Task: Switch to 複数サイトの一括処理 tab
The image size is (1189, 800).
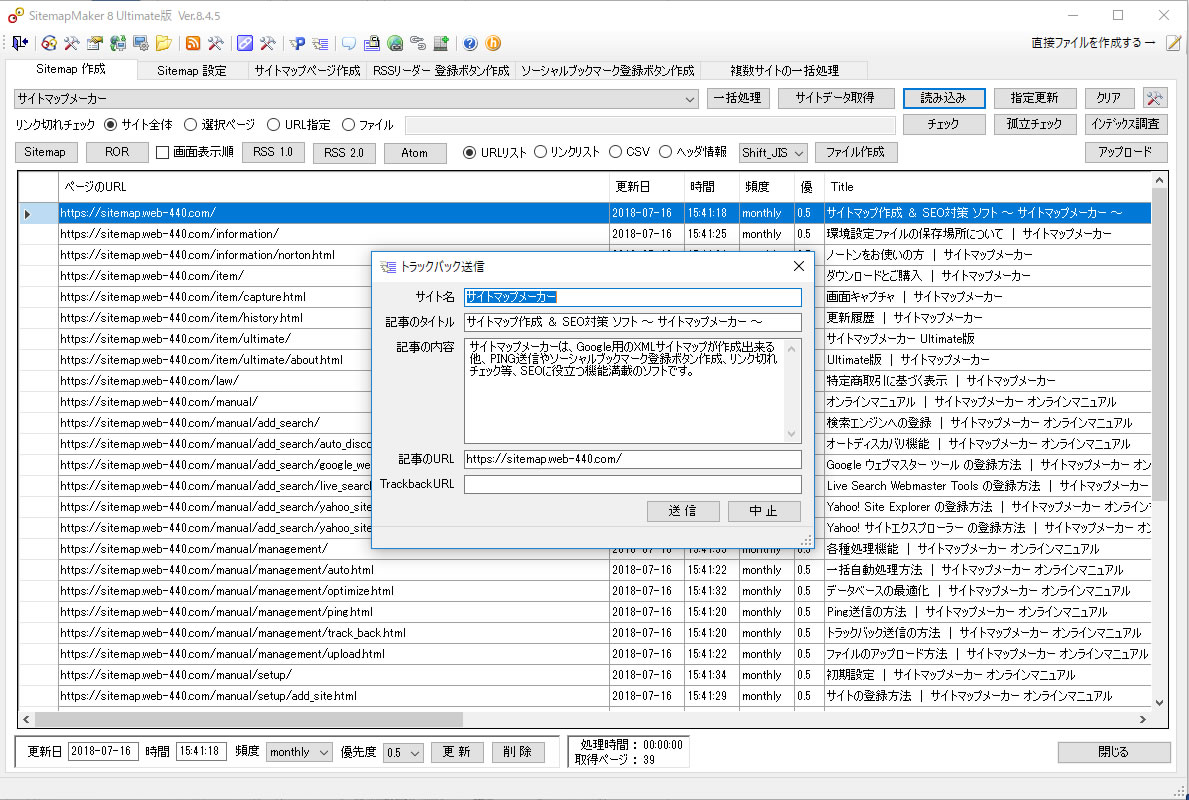Action: click(784, 71)
